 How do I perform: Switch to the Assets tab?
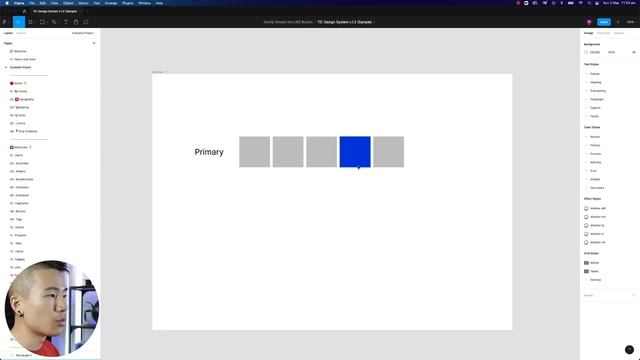tap(21, 33)
